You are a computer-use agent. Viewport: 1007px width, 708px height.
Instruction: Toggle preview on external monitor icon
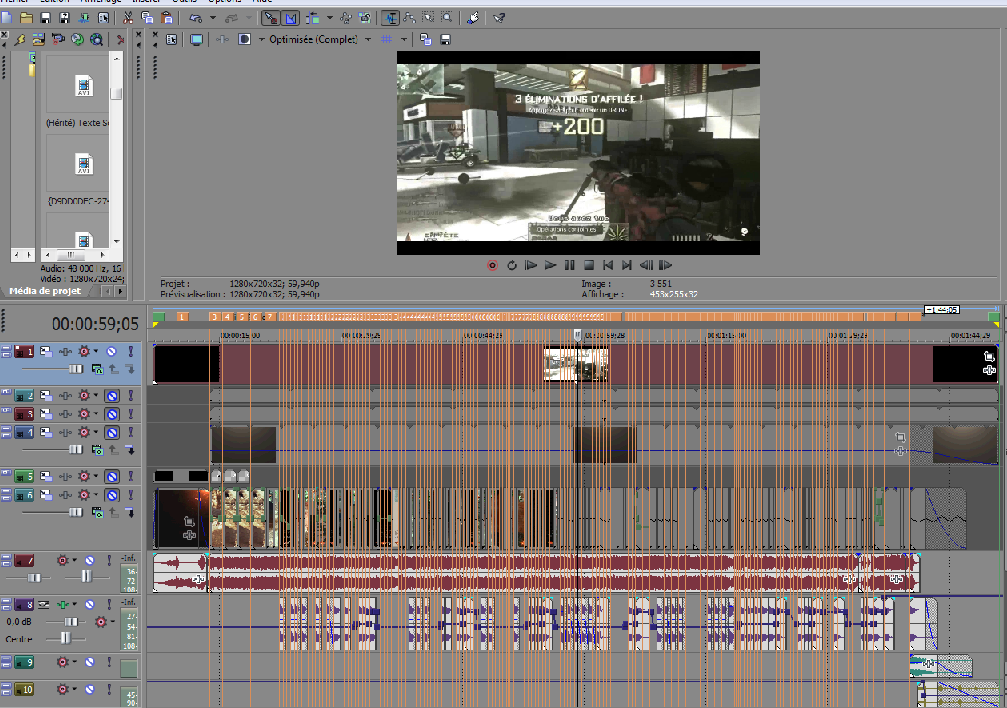click(197, 40)
